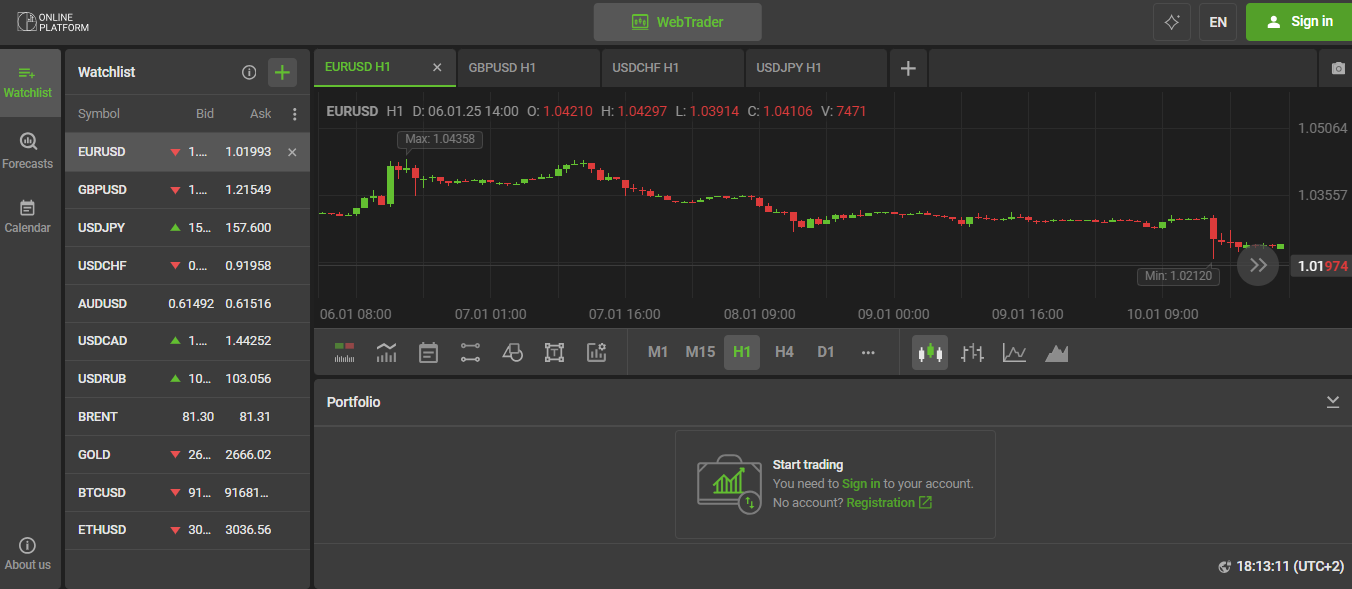The height and width of the screenshot is (589, 1352).
Task: Select the text annotation tool
Action: pyautogui.click(x=554, y=352)
